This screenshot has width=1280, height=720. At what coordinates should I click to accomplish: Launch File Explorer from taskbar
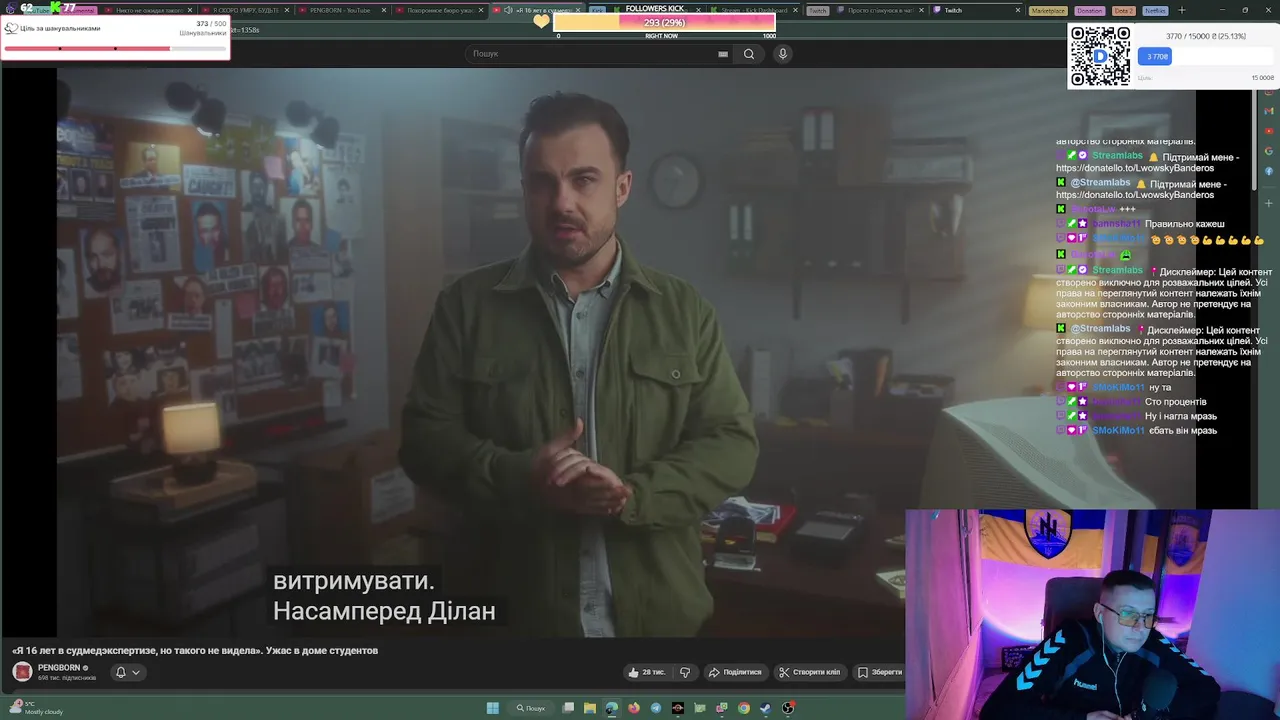point(590,708)
